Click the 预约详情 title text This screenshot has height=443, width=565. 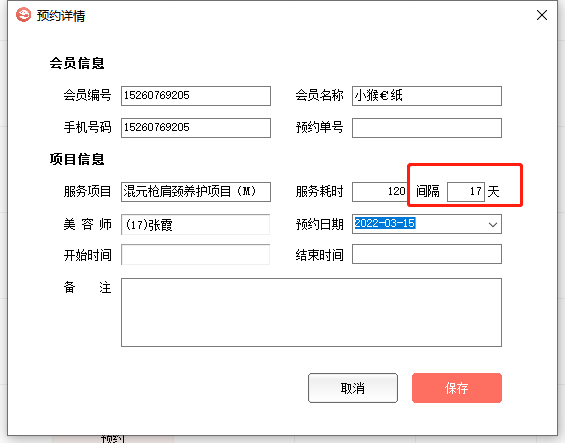coord(61,16)
